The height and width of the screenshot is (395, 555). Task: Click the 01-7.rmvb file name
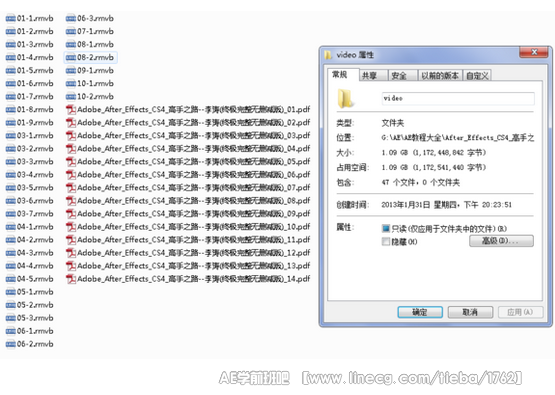click(35, 96)
